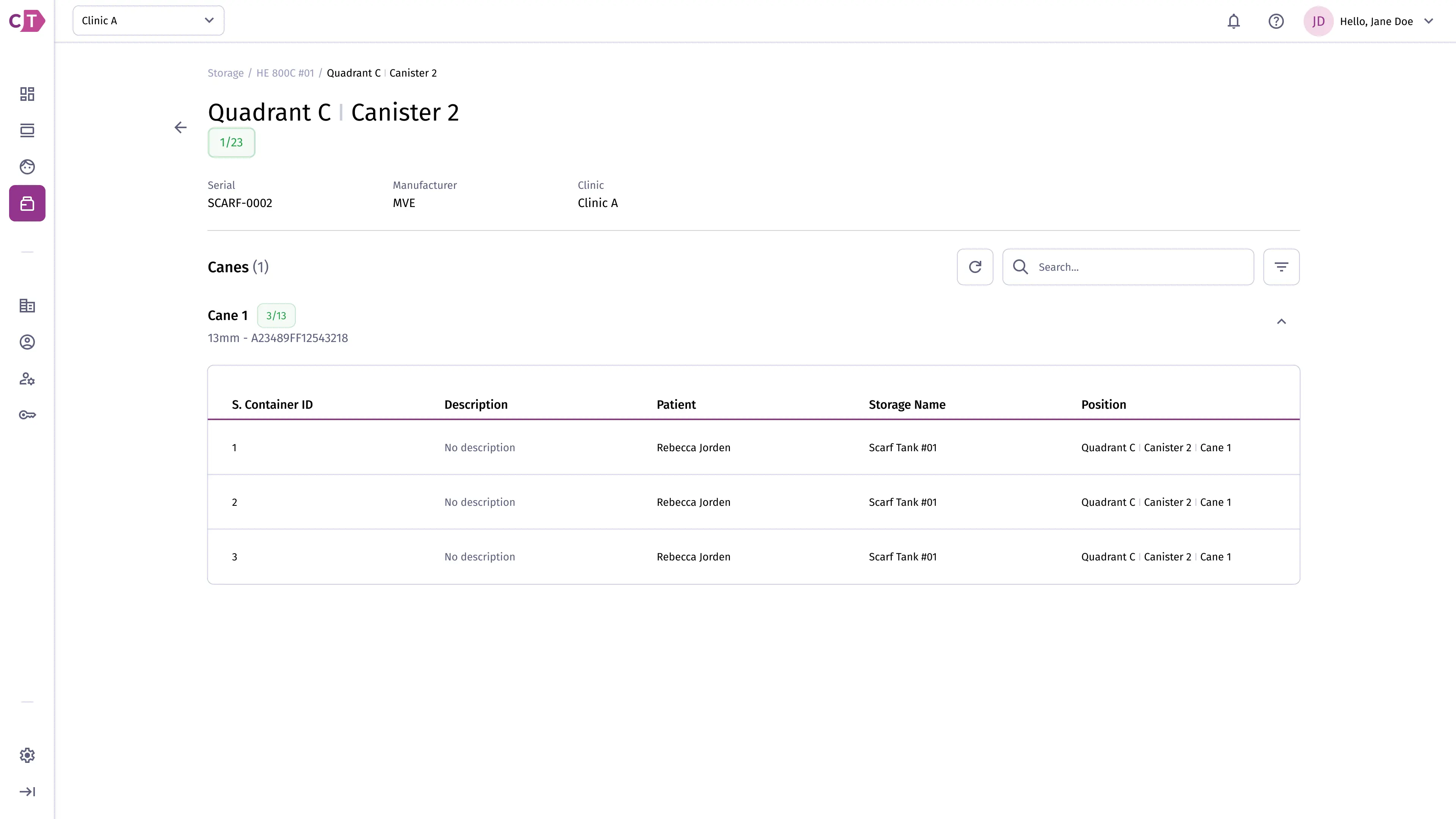Select the row with container ID 2

(x=753, y=502)
